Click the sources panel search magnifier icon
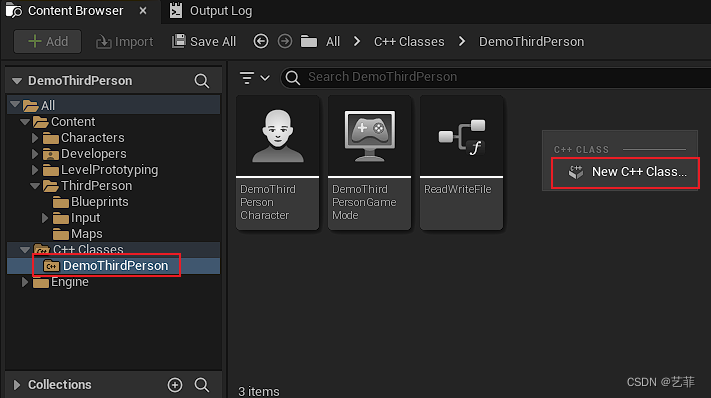This screenshot has width=711, height=398. pos(201,81)
